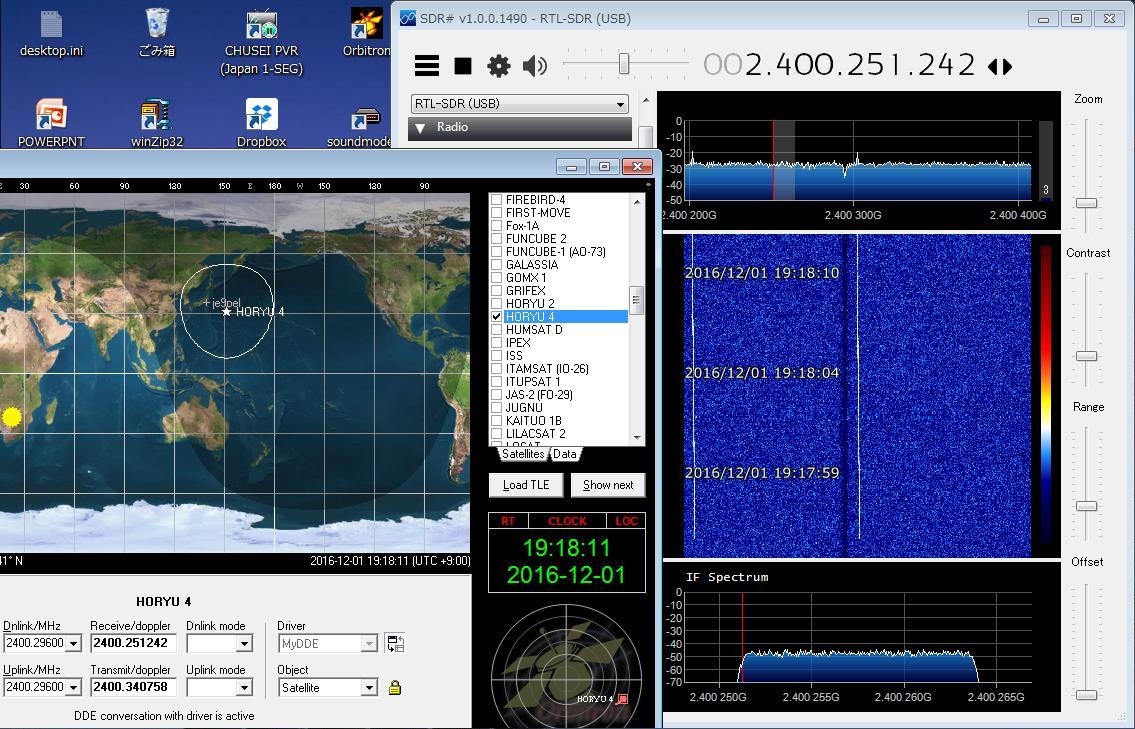Image resolution: width=1135 pixels, height=729 pixels.
Task: Click the je9pel station marker
Action: (x=207, y=303)
